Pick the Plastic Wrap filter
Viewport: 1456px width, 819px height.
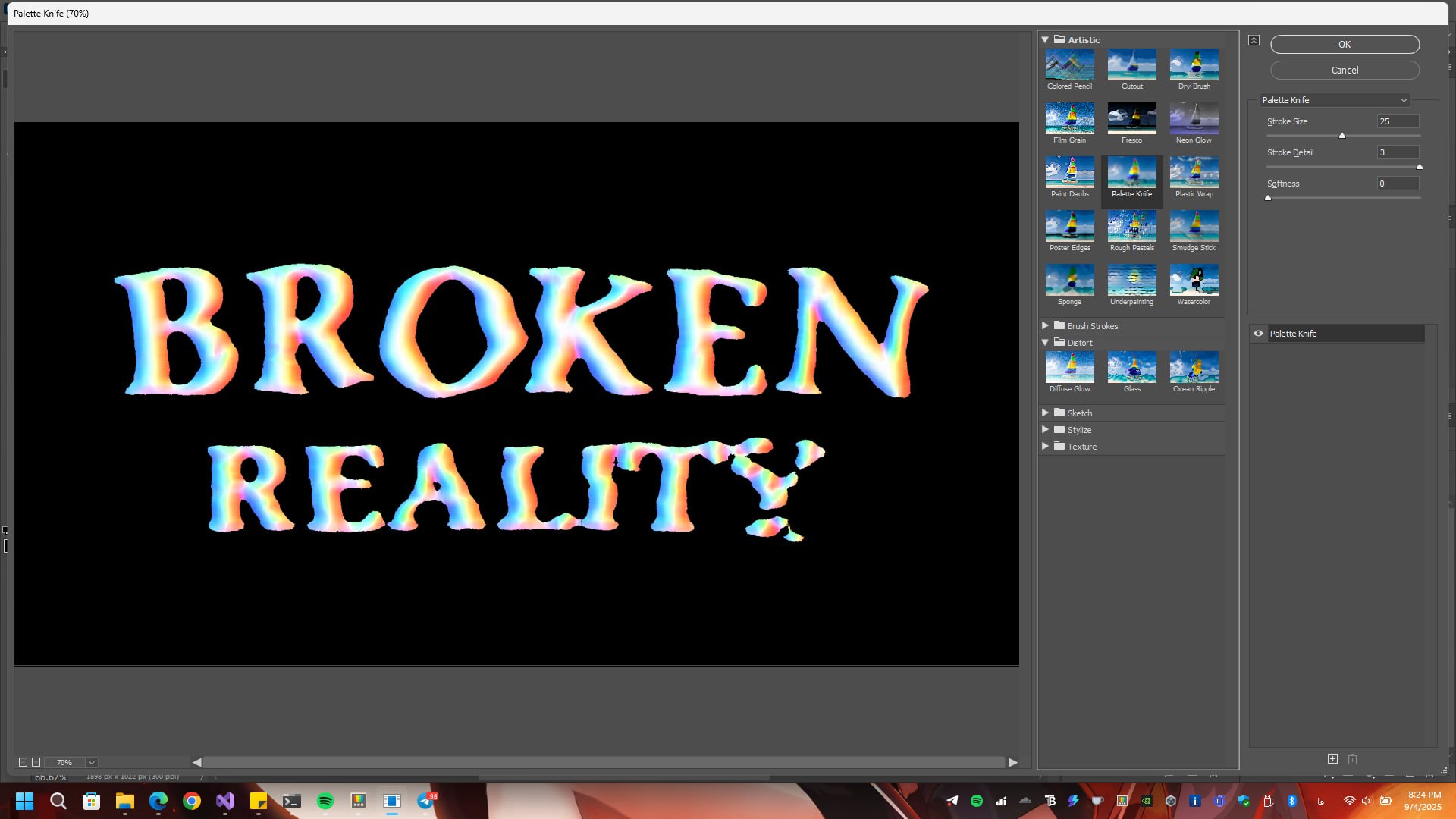(1194, 172)
